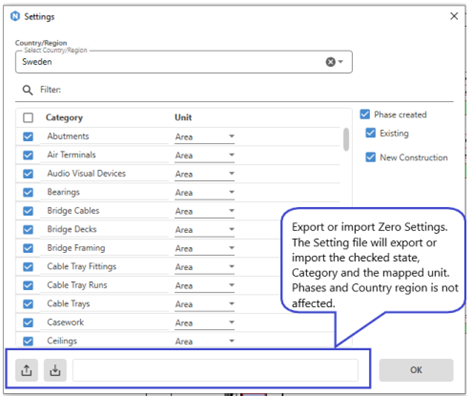Screen dimensions: 472x396
Task: Click the category list scrollbar thumb
Action: 346,139
